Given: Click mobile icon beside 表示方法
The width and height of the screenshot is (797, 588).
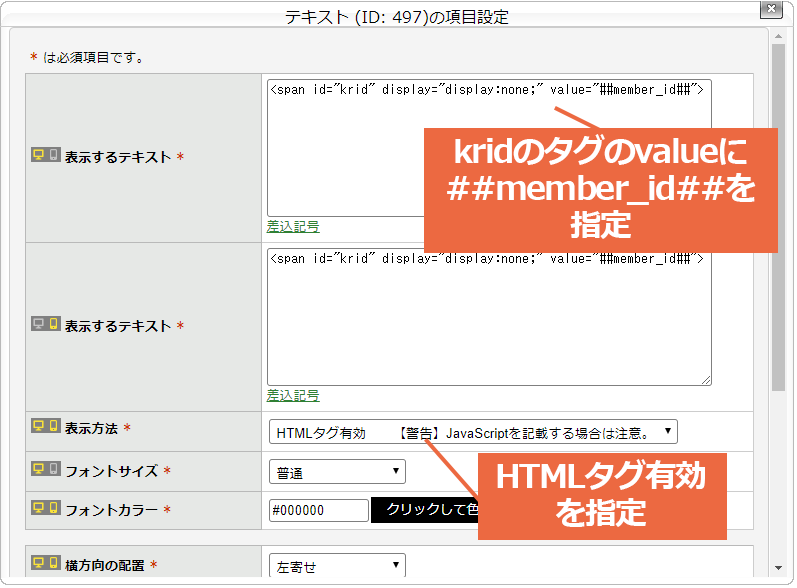Looking at the screenshot, I should [x=53, y=426].
